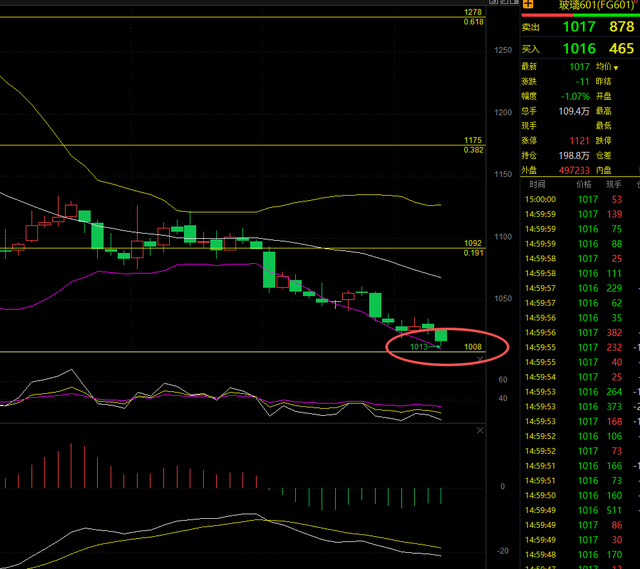The width and height of the screenshot is (640, 569).
Task: Click the 1100 price axis label
Action: click(x=503, y=237)
